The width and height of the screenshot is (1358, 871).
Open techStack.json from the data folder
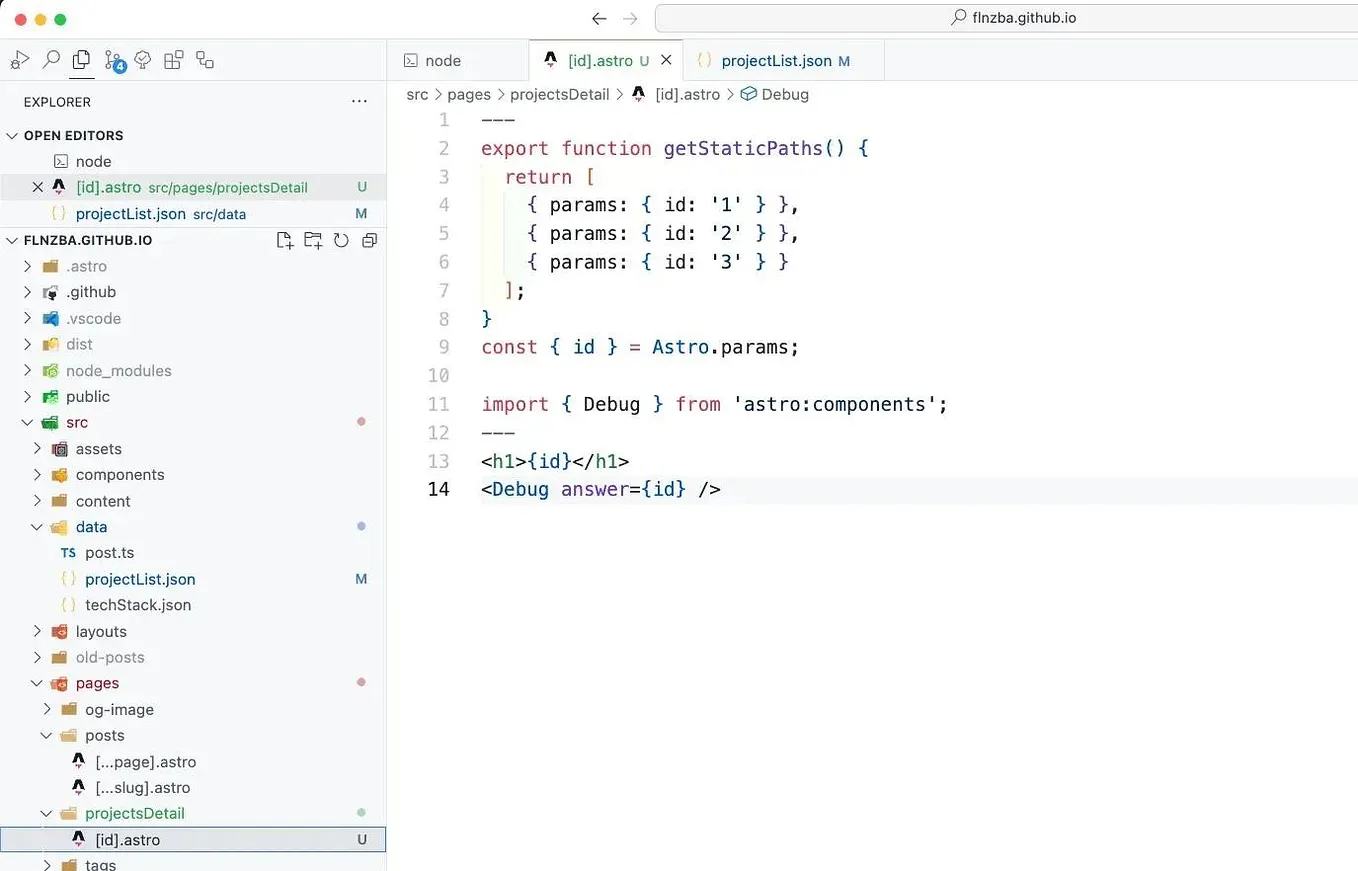tap(137, 605)
